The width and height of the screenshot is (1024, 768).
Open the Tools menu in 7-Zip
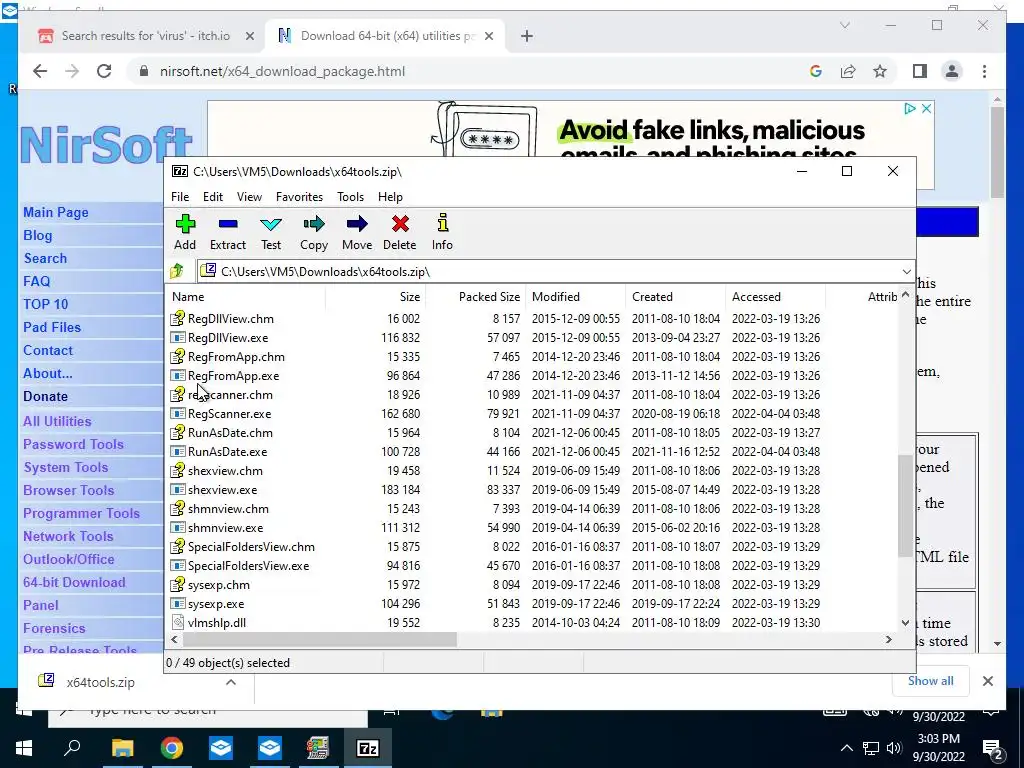tap(350, 197)
